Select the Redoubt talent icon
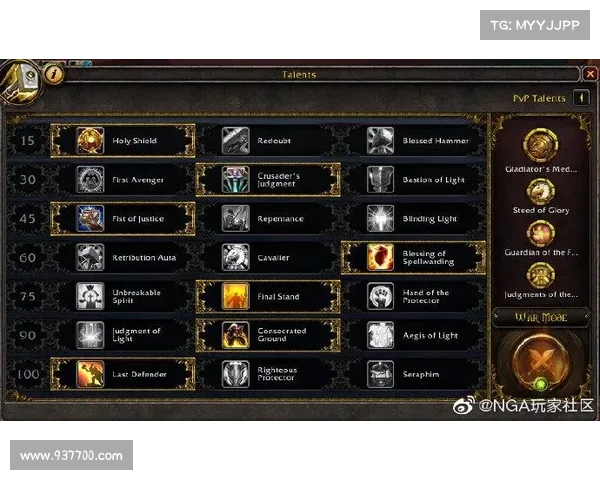The width and height of the screenshot is (600, 480). click(x=235, y=141)
